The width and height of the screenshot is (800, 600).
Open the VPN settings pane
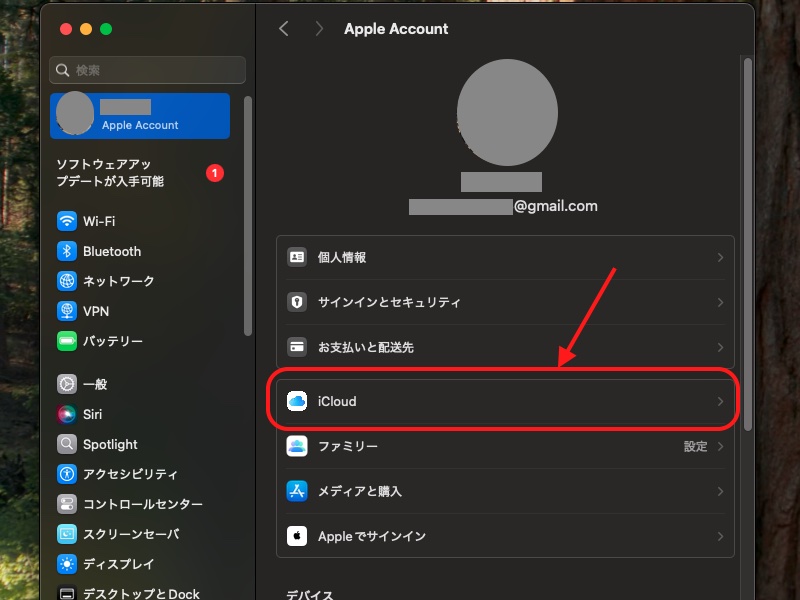[97, 311]
